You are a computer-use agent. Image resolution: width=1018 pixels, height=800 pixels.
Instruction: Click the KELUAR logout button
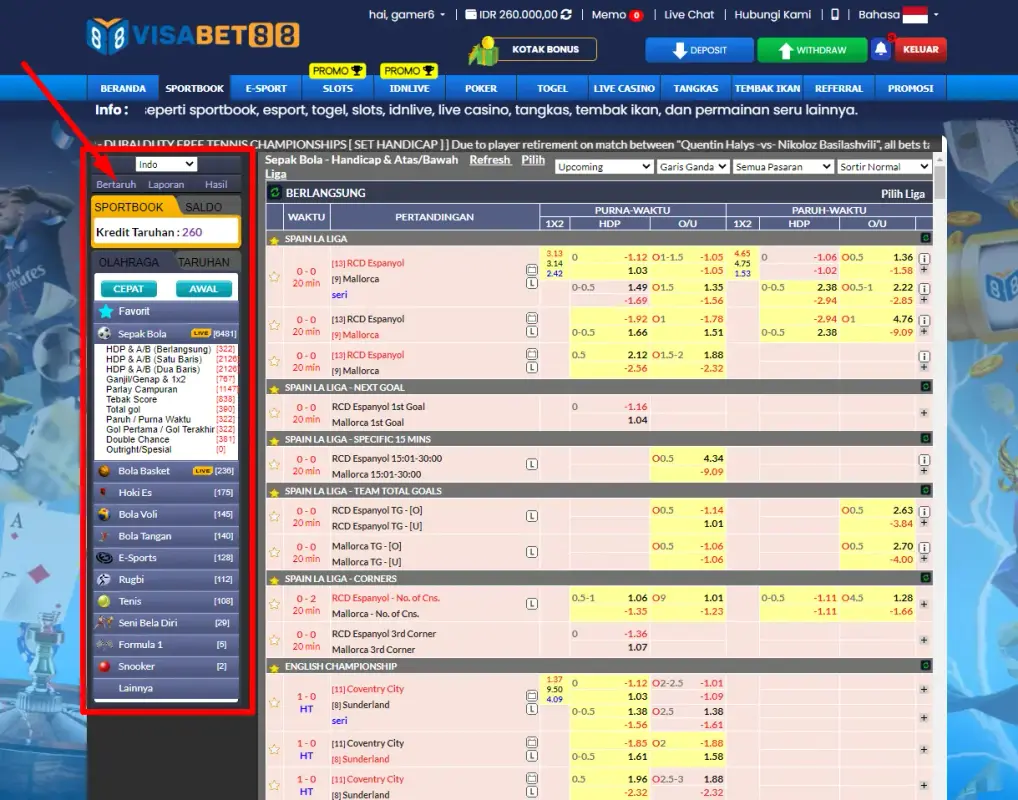coord(921,49)
